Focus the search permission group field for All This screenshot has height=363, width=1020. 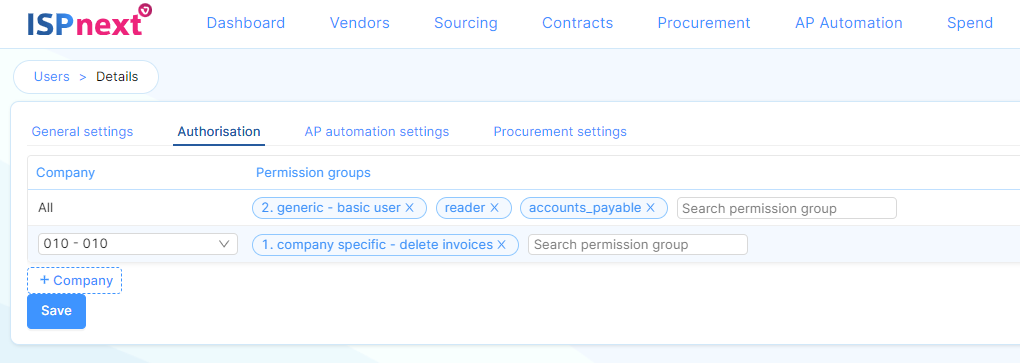[787, 208]
